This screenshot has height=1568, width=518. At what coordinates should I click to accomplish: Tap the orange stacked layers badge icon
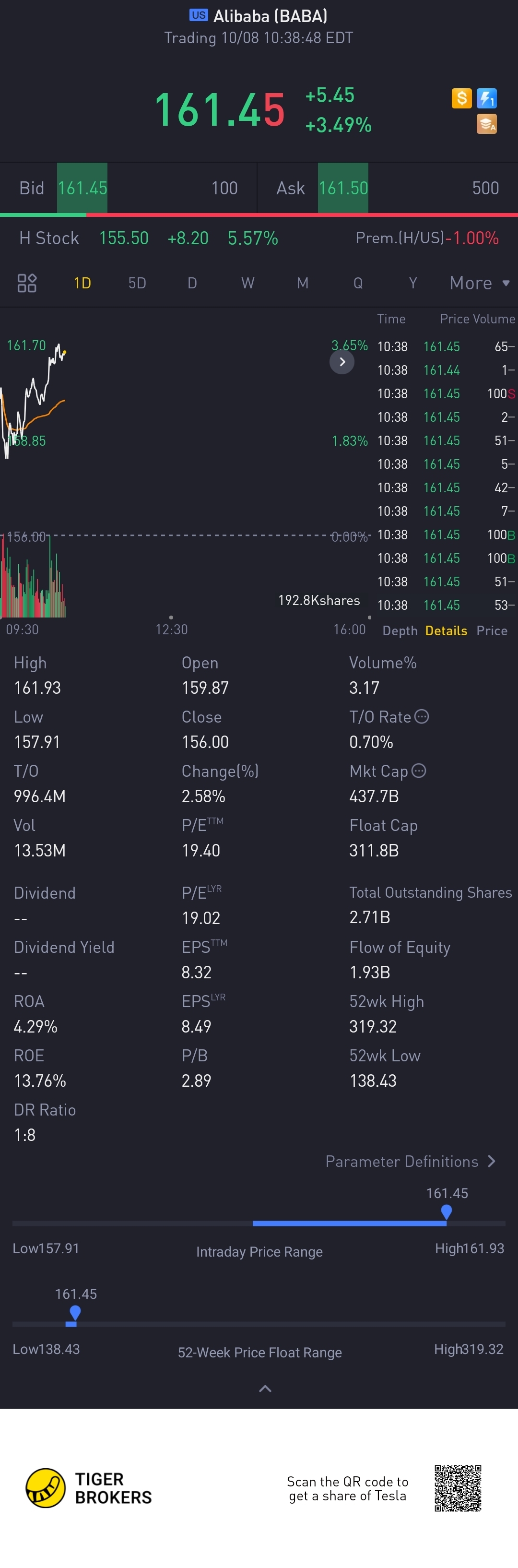click(486, 124)
